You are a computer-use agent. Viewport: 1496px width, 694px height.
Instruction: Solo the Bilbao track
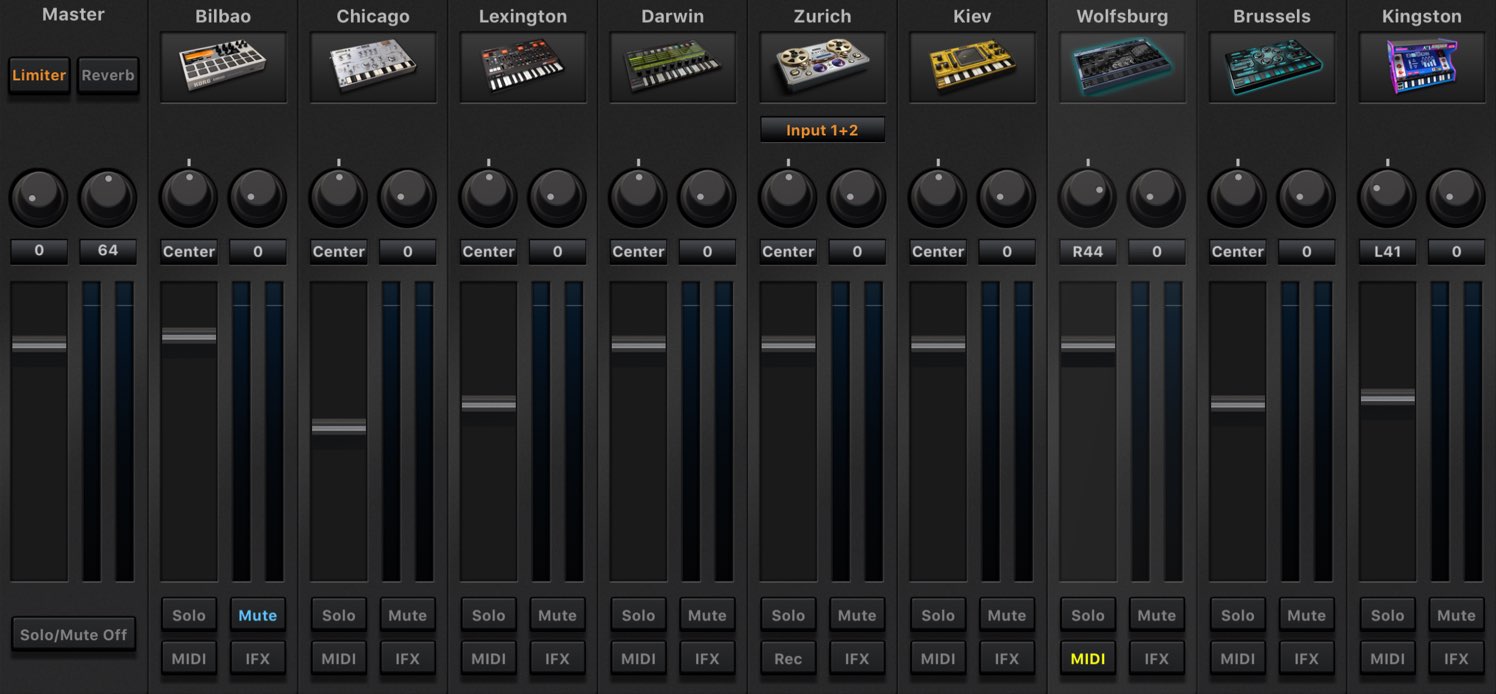point(189,615)
